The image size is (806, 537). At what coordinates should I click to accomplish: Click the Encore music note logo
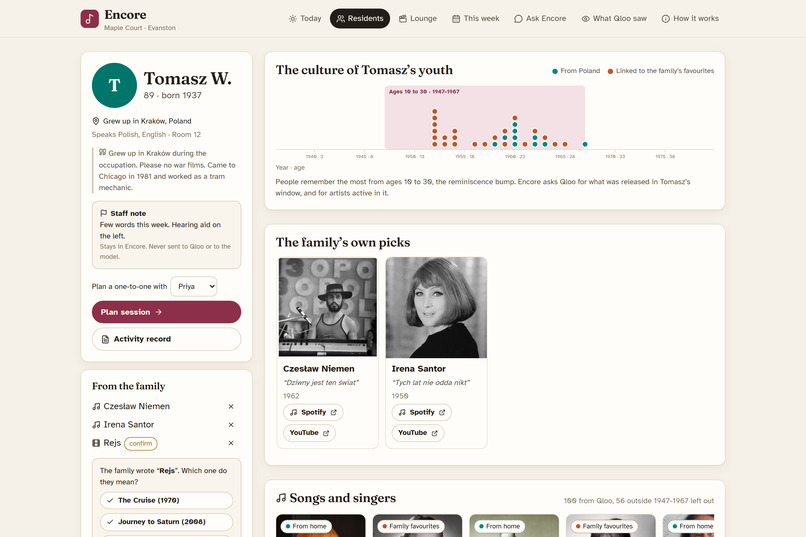pos(89,19)
